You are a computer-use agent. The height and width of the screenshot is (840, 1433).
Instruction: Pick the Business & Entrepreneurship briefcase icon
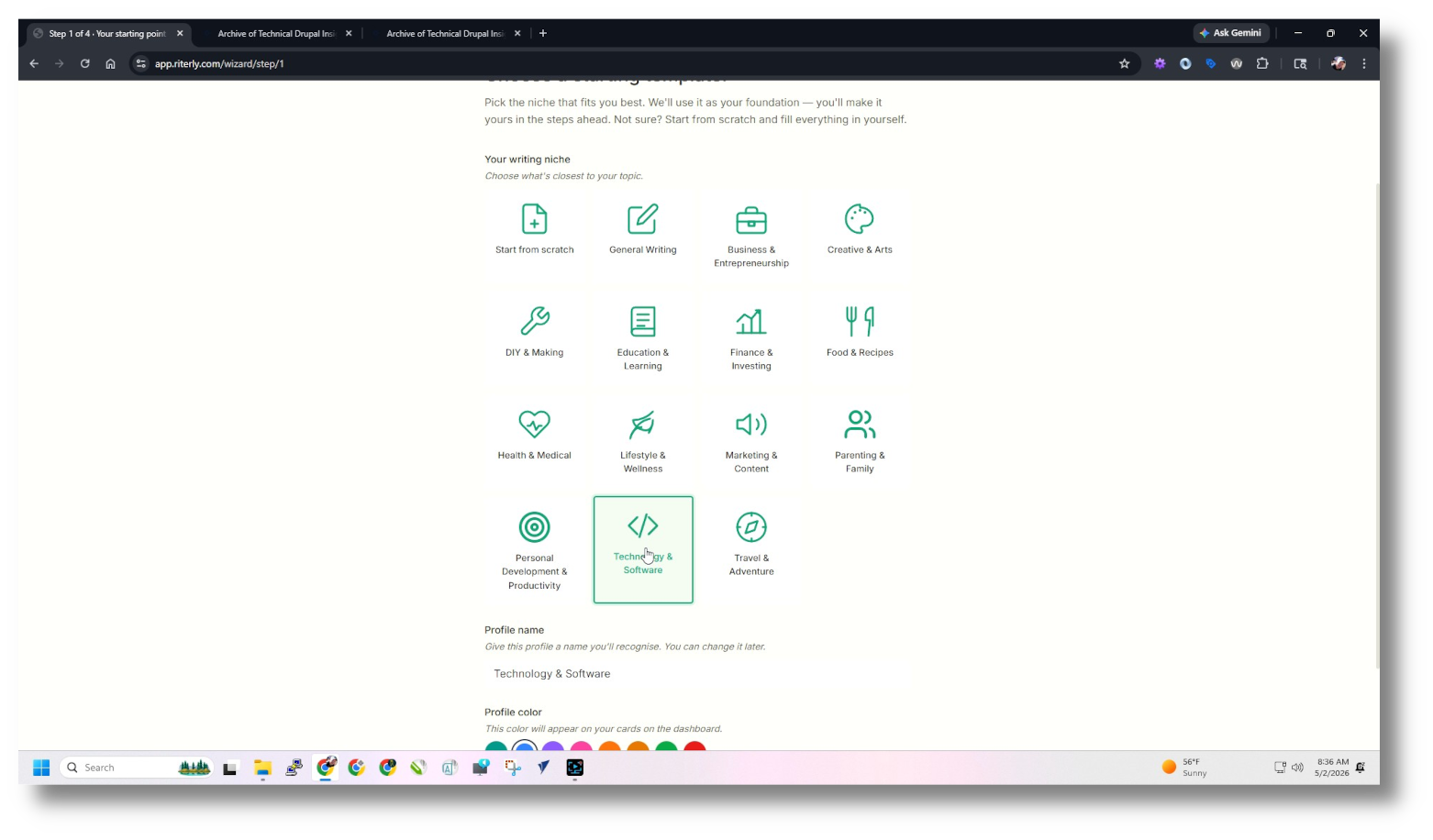click(751, 220)
